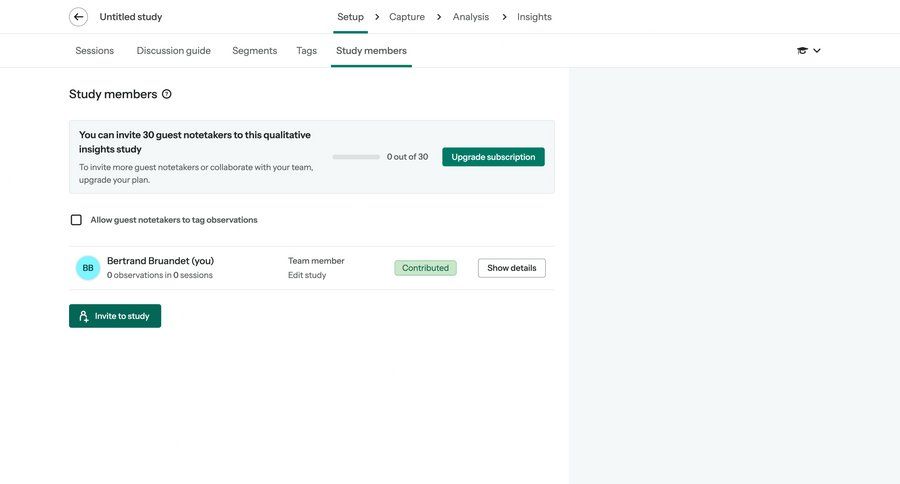Viewport: 900px width, 484px height.
Task: Open the Insights step
Action: (x=534, y=17)
